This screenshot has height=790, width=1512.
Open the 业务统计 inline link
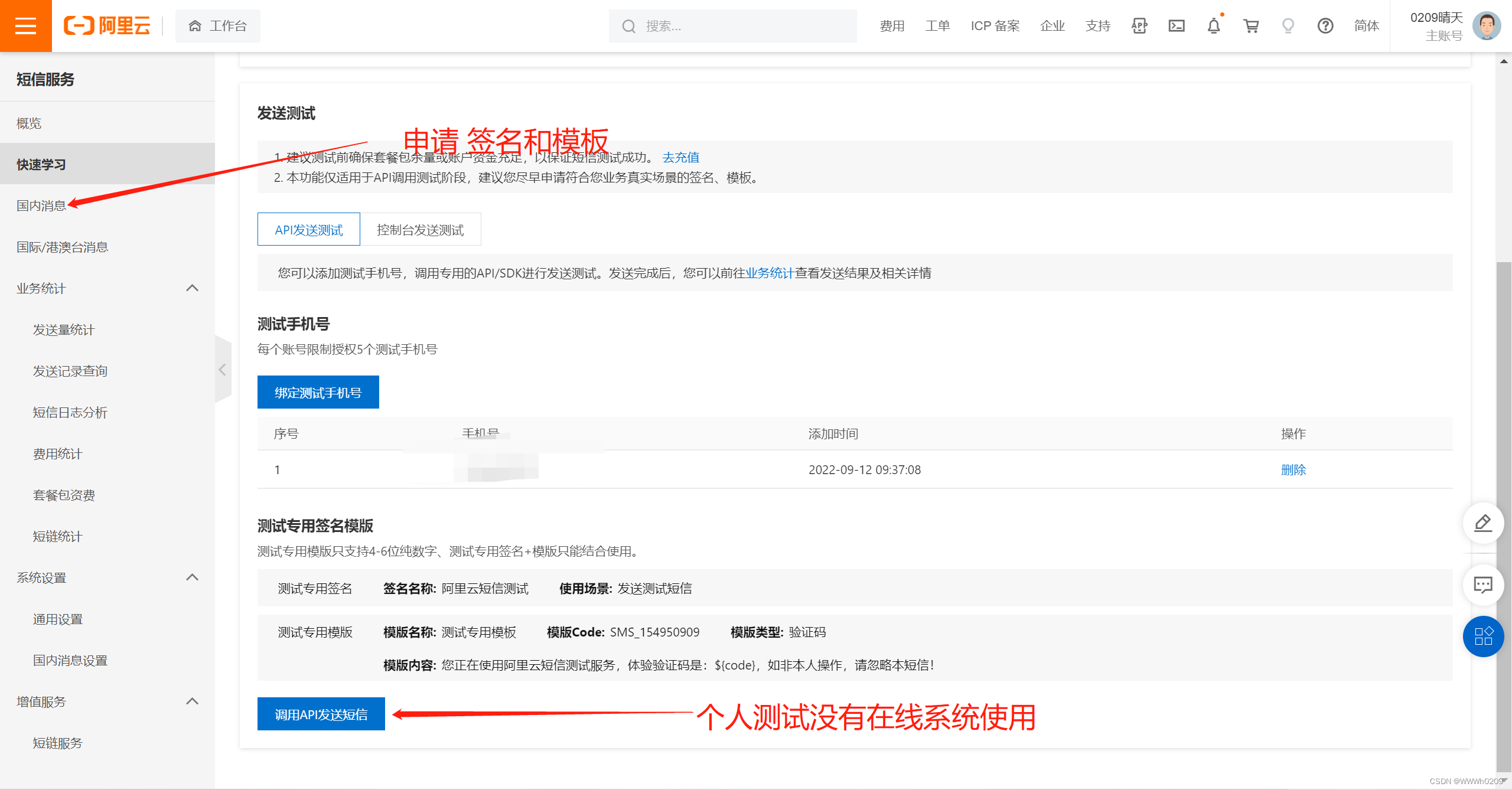pyautogui.click(x=769, y=273)
